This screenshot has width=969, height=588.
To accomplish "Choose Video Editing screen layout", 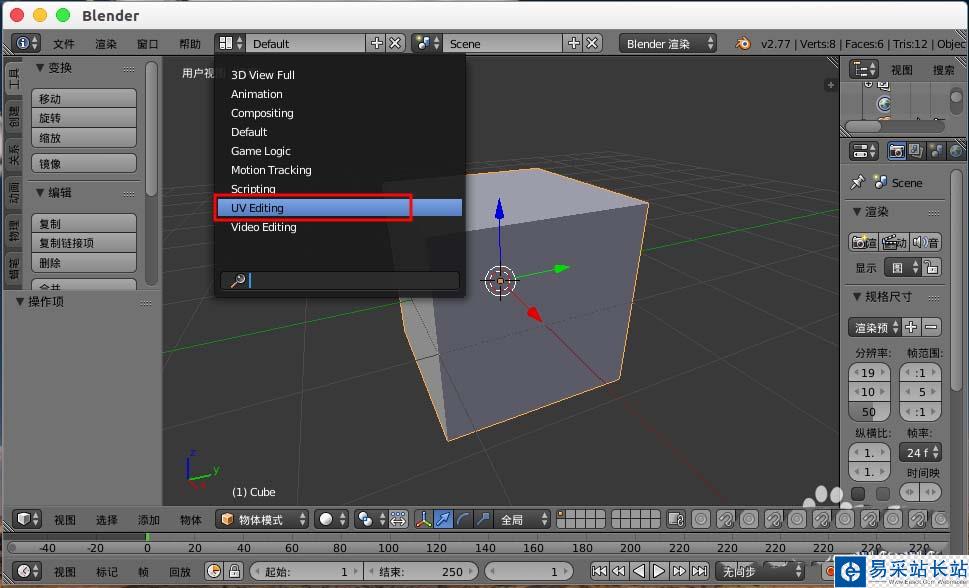I will (339, 227).
